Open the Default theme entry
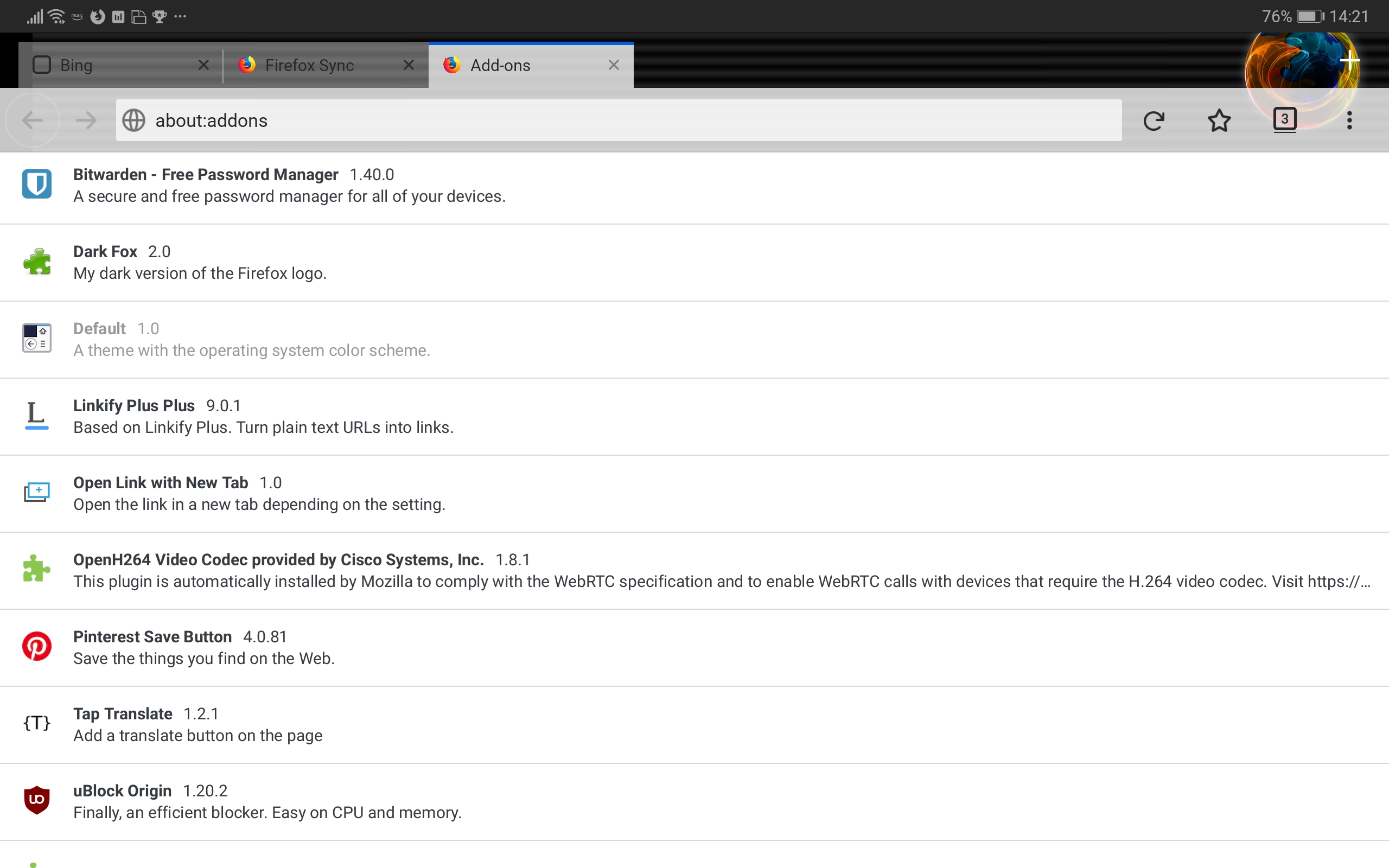 (x=252, y=339)
